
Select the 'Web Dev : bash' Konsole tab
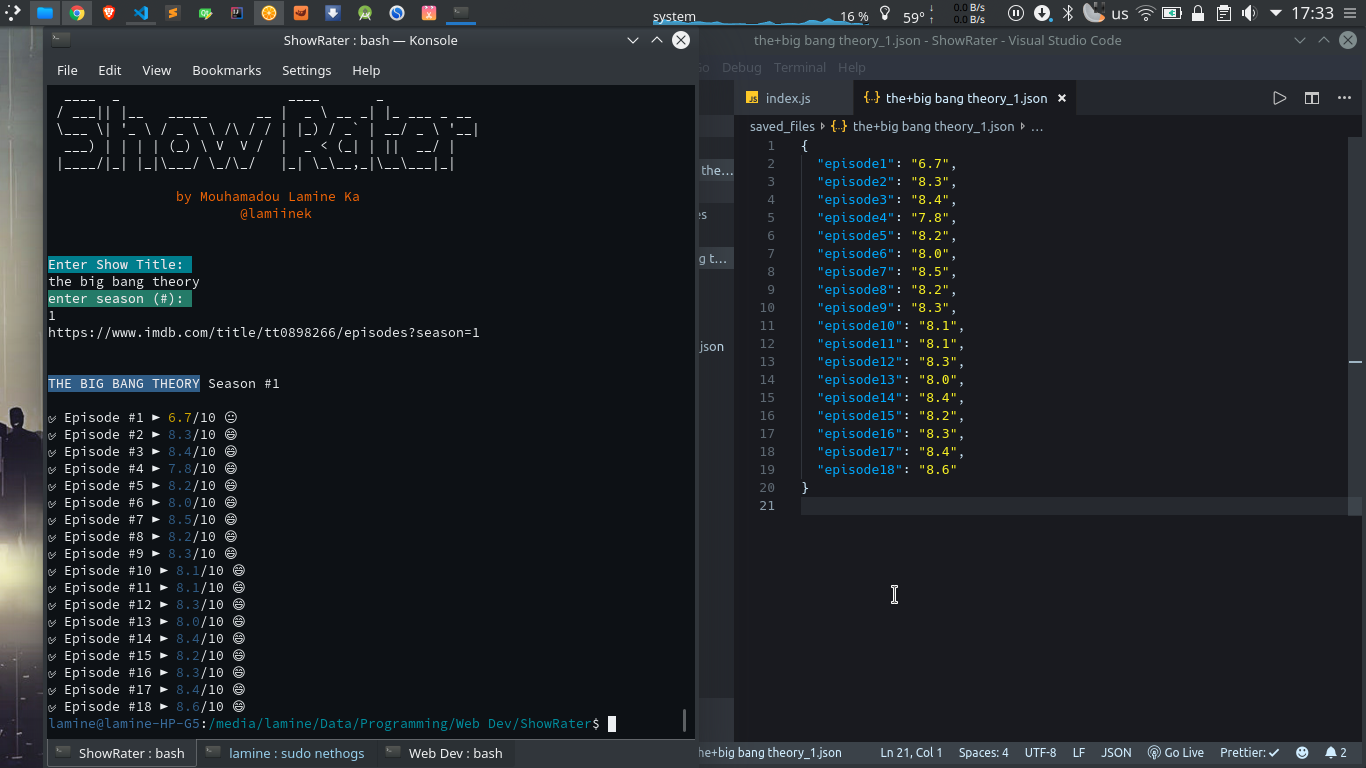[445, 752]
